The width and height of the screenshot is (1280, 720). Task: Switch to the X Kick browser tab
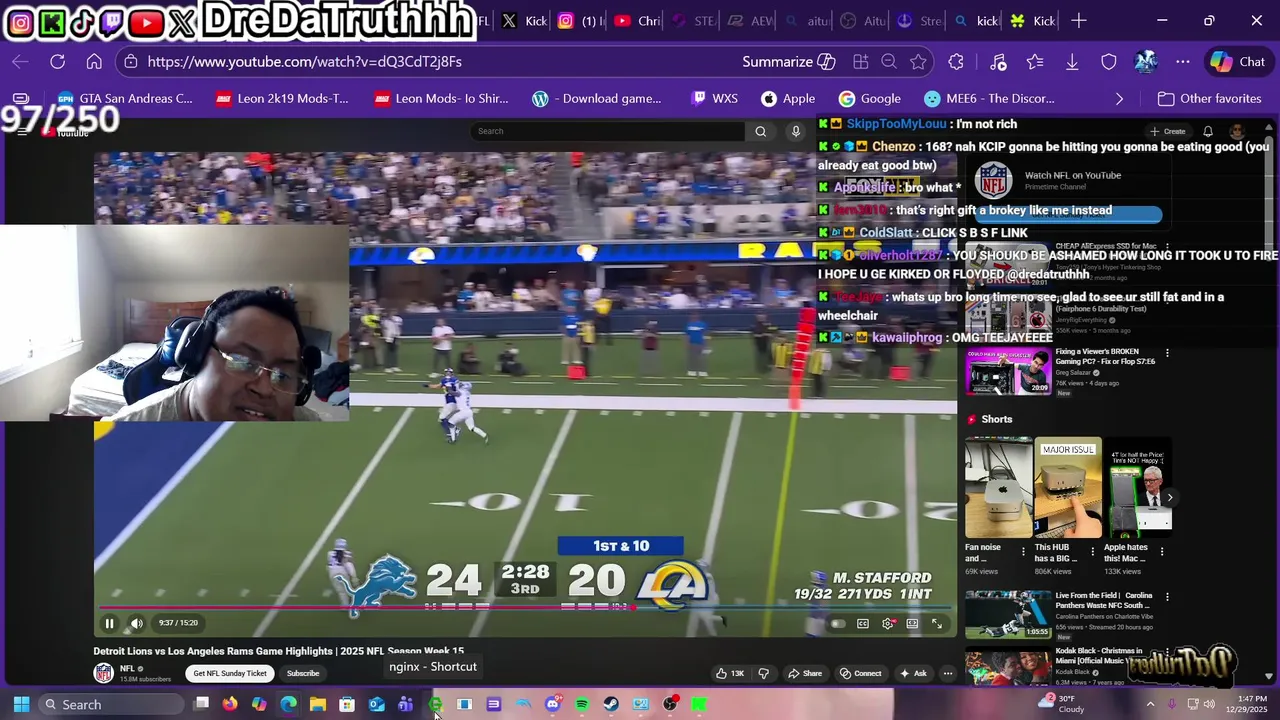tap(524, 20)
